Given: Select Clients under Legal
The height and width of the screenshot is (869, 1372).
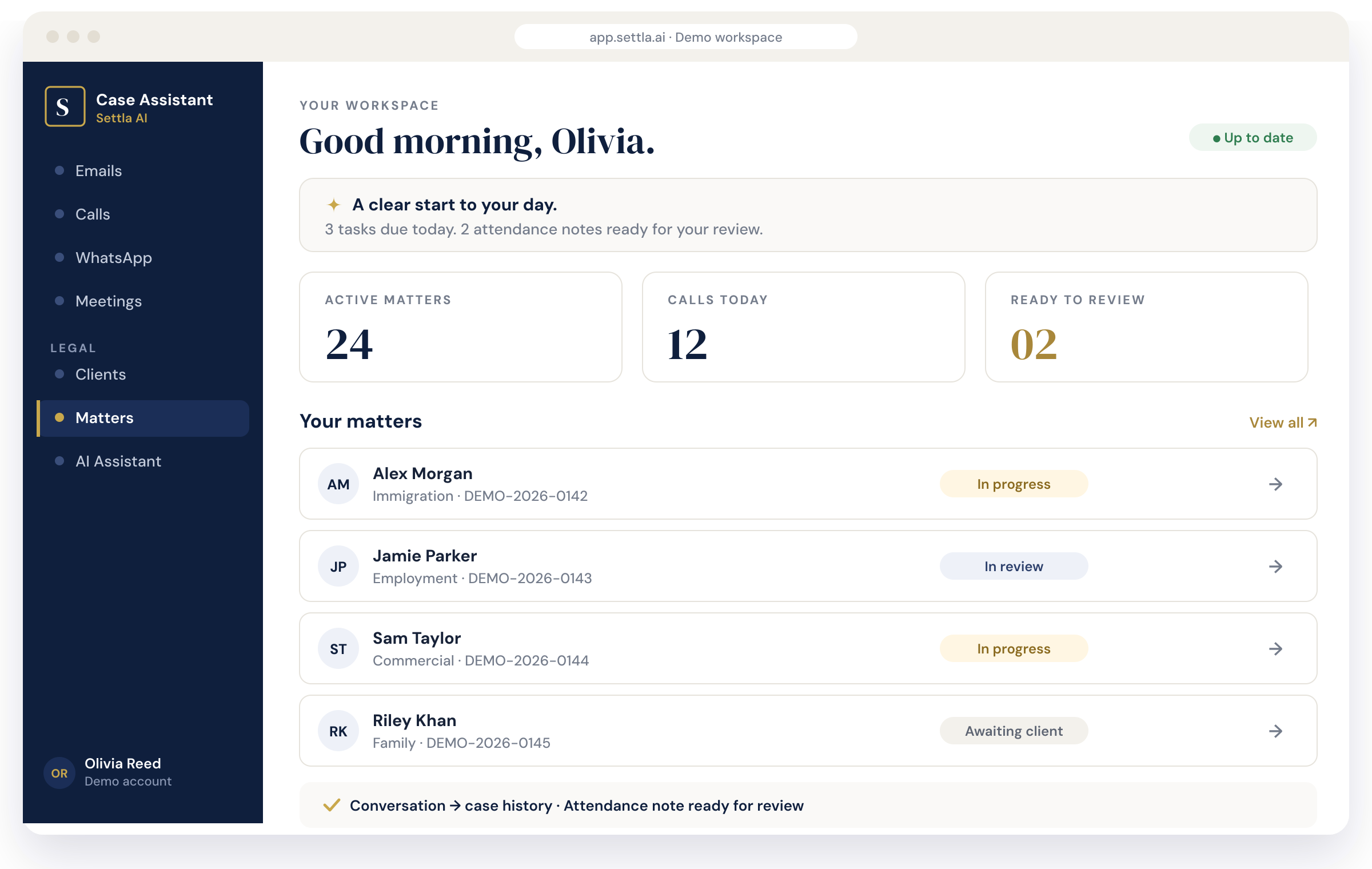Looking at the screenshot, I should [143, 374].
